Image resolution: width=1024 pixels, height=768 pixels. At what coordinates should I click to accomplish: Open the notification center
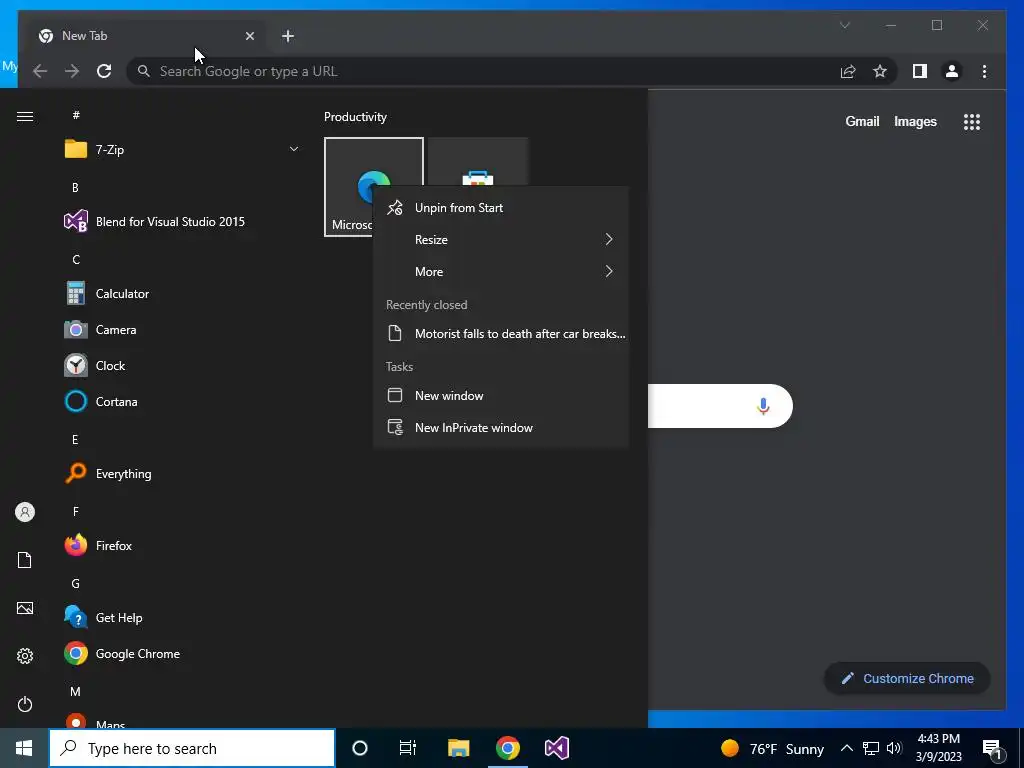point(992,748)
